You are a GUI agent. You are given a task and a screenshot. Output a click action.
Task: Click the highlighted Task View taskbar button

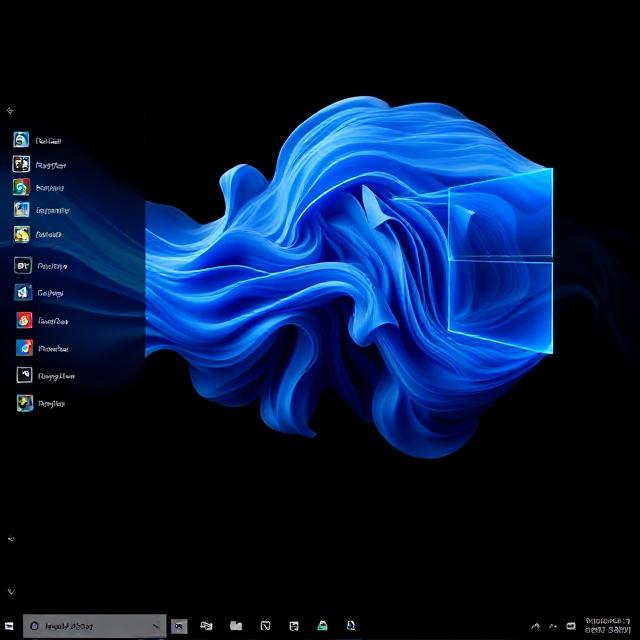tap(179, 626)
